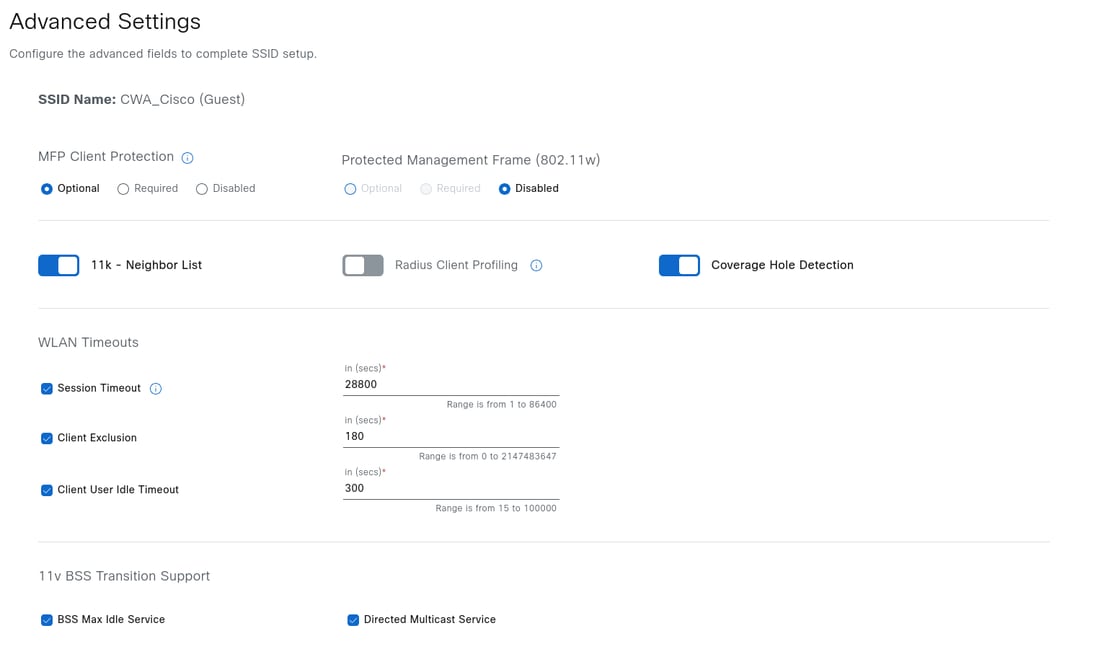
Task: Enable the Radius Client Profiling switch
Action: (363, 265)
